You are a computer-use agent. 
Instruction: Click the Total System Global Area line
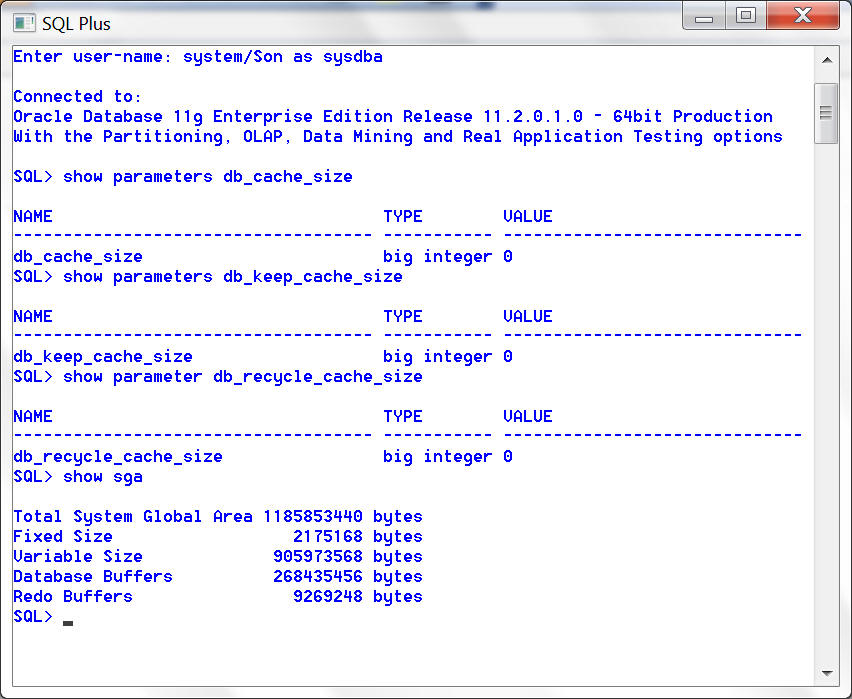[218, 516]
